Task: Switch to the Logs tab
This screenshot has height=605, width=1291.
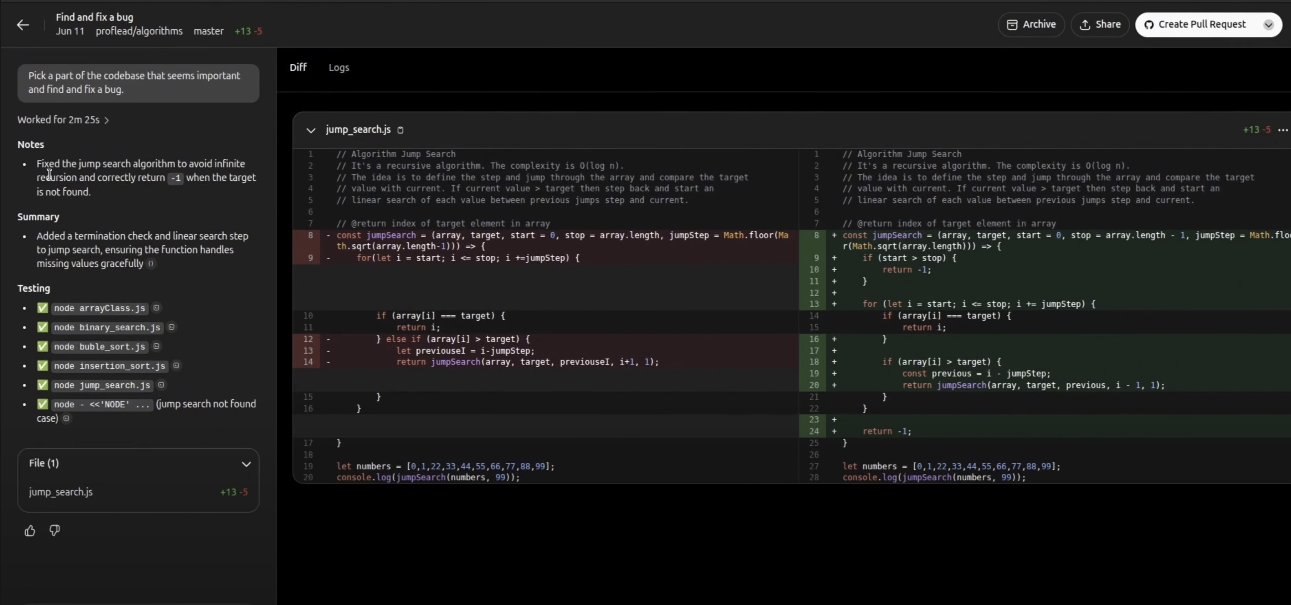Action: (339, 68)
